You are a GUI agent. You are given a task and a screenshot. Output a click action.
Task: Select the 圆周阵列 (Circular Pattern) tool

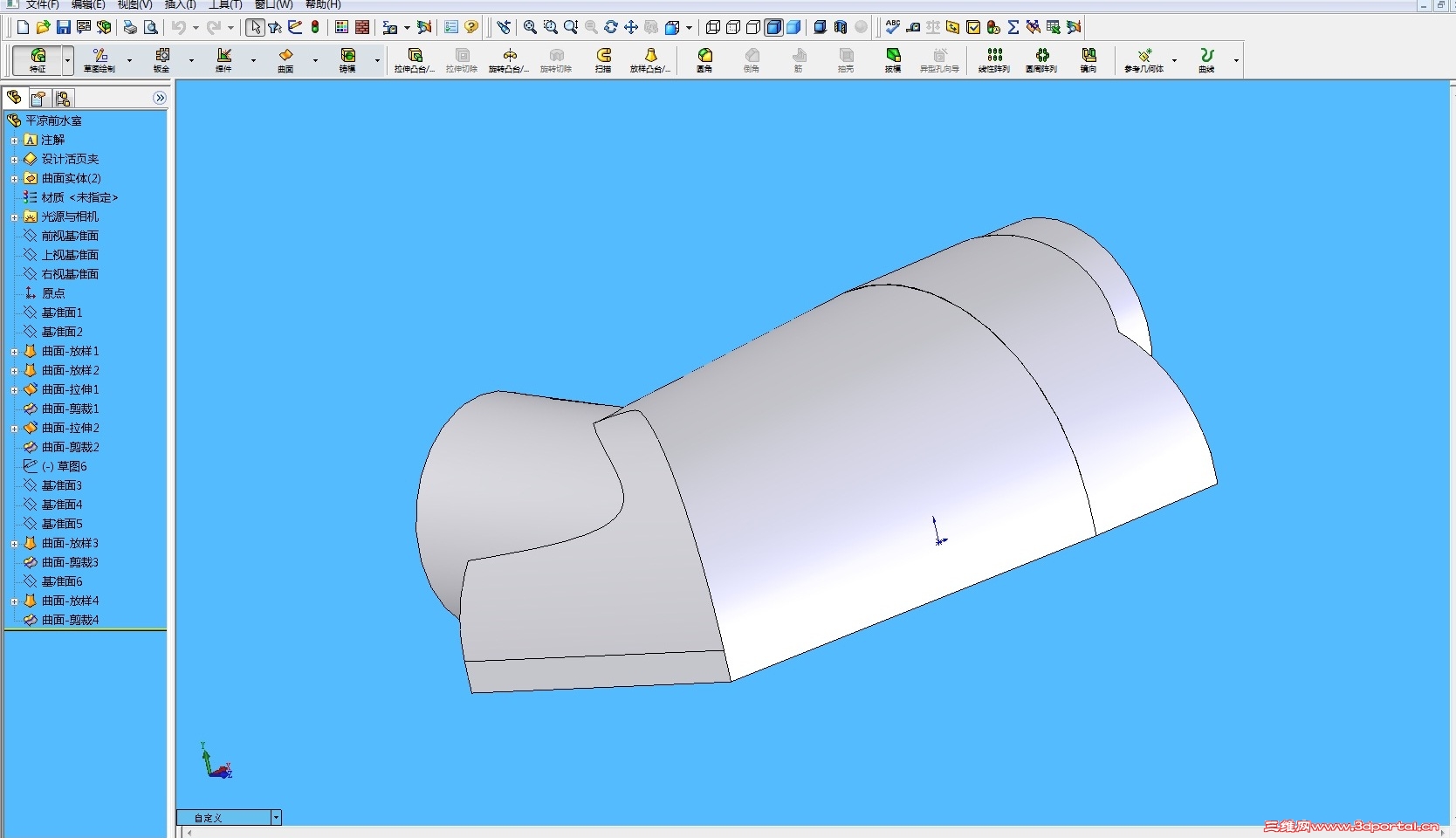tap(1041, 60)
